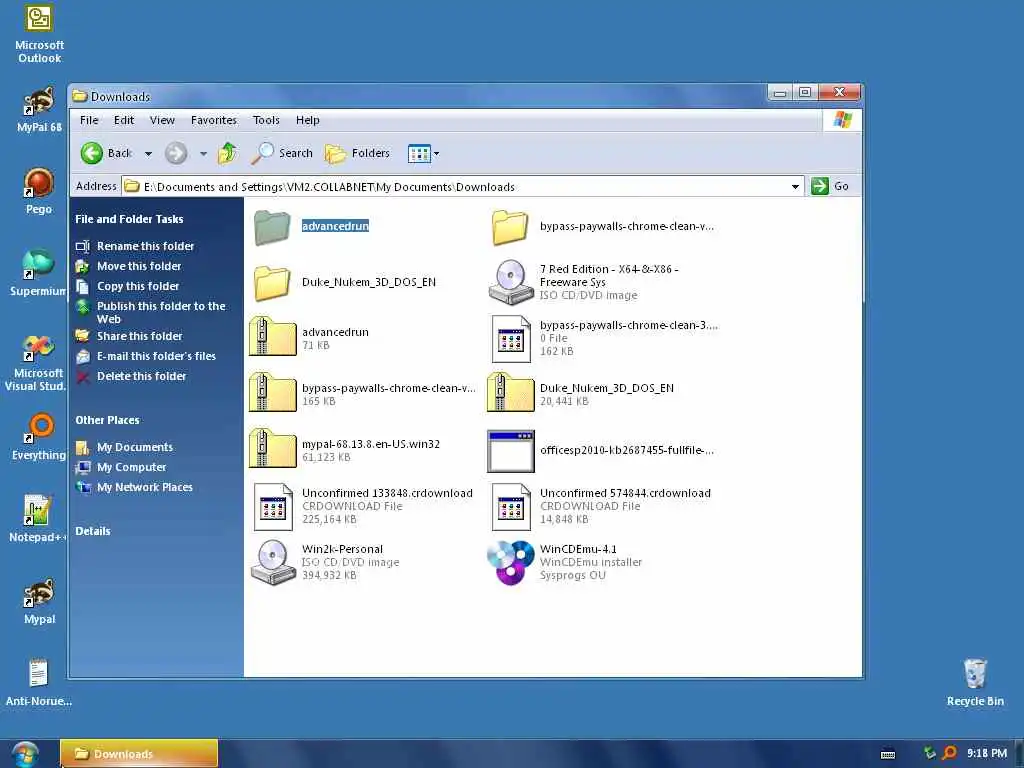
Task: Go to My Documents in Other Places
Action: pyautogui.click(x=135, y=447)
